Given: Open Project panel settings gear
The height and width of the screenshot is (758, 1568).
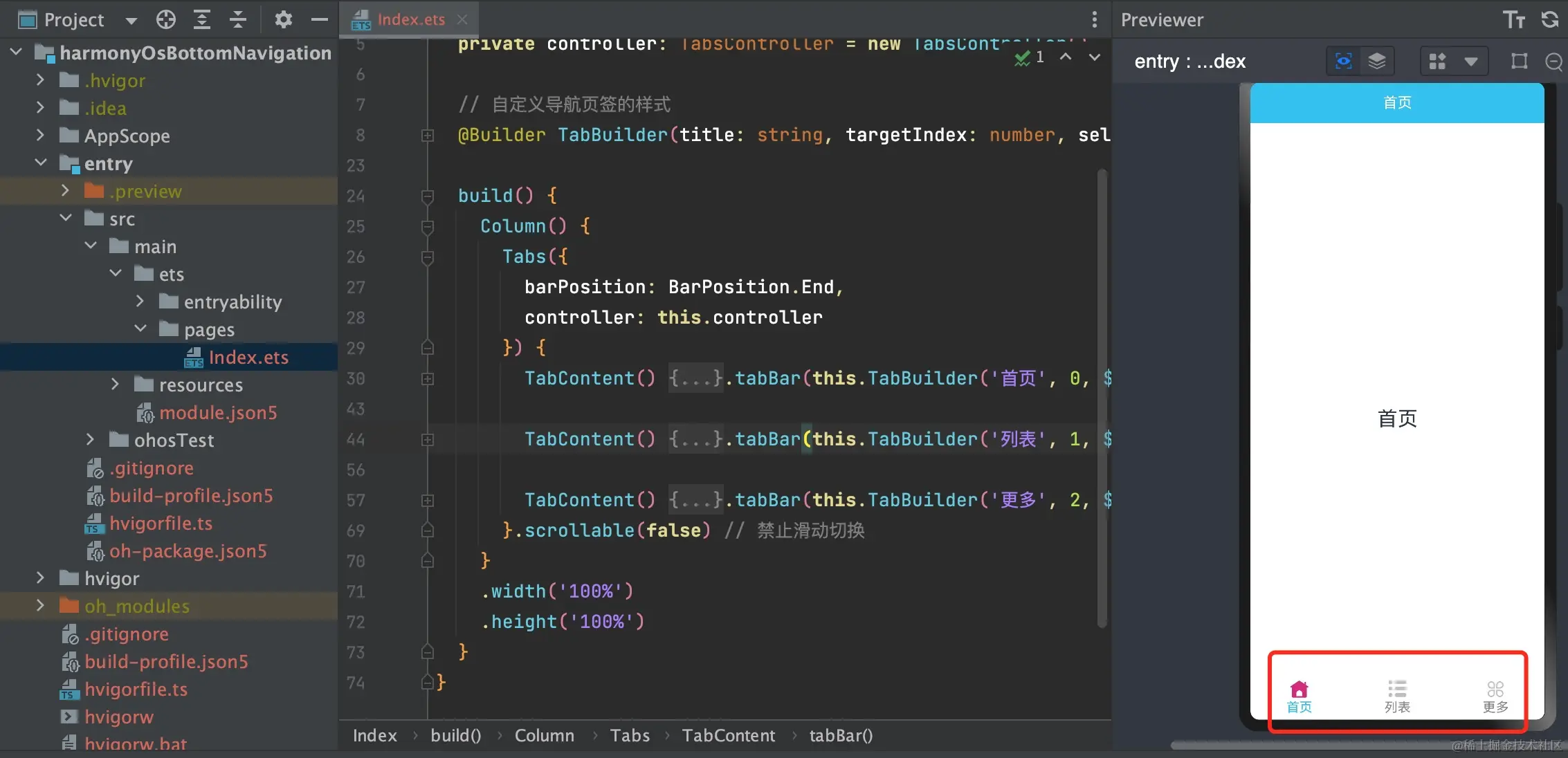Looking at the screenshot, I should pyautogui.click(x=283, y=19).
